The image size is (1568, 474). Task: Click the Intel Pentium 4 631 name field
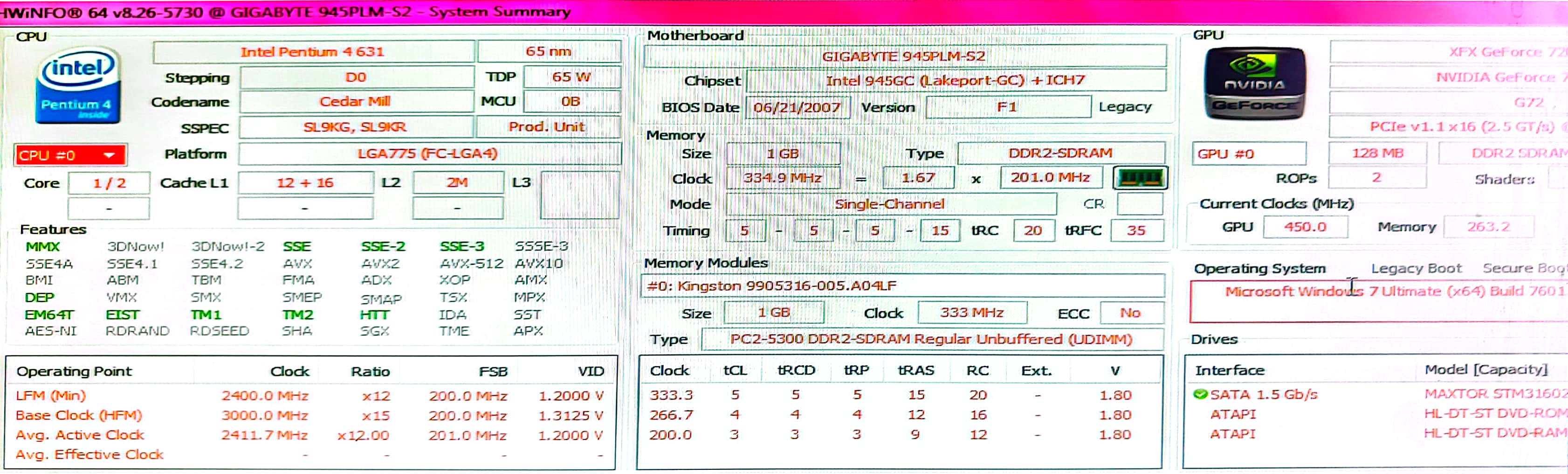click(313, 52)
